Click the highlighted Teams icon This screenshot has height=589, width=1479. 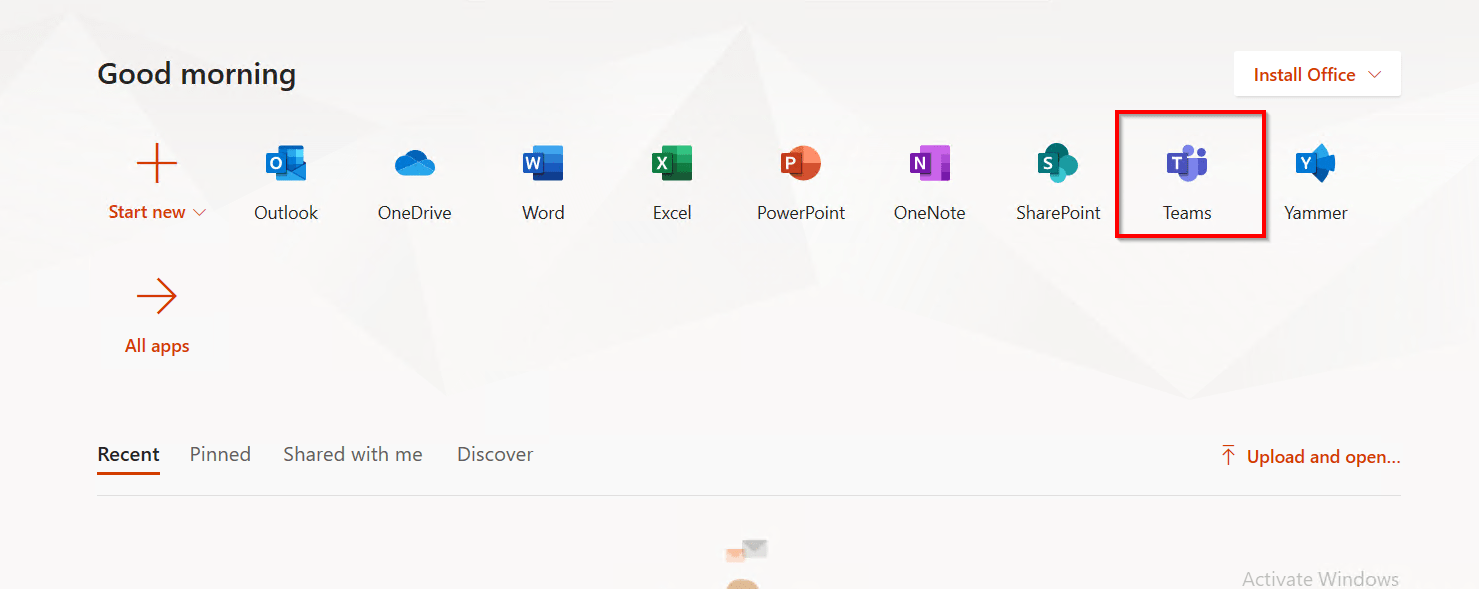coord(1187,164)
